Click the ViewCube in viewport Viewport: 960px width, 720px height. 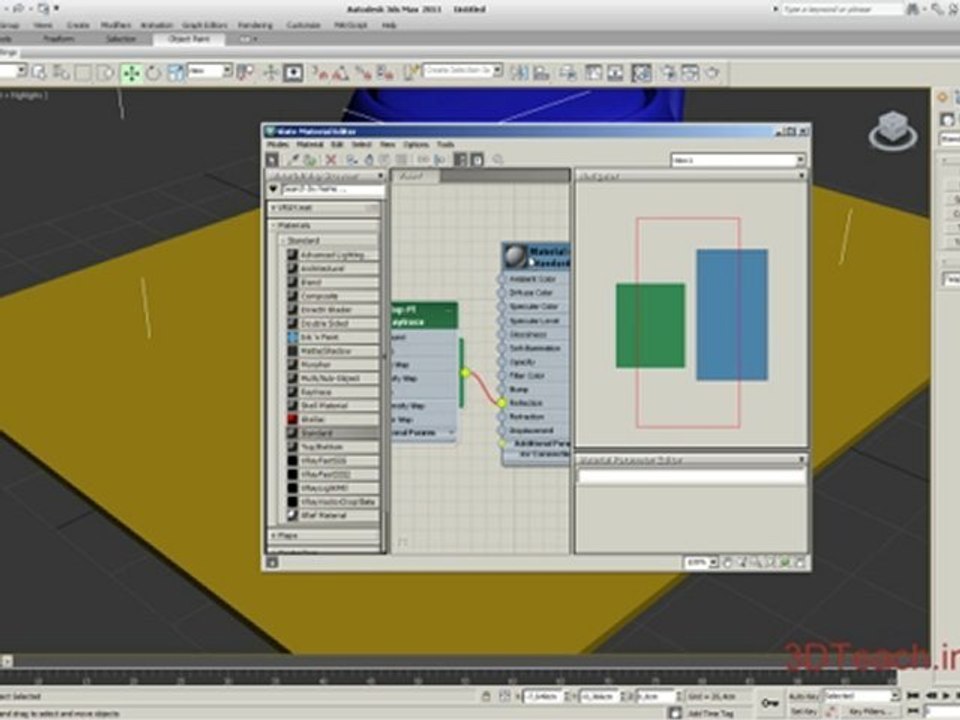pyautogui.click(x=893, y=130)
